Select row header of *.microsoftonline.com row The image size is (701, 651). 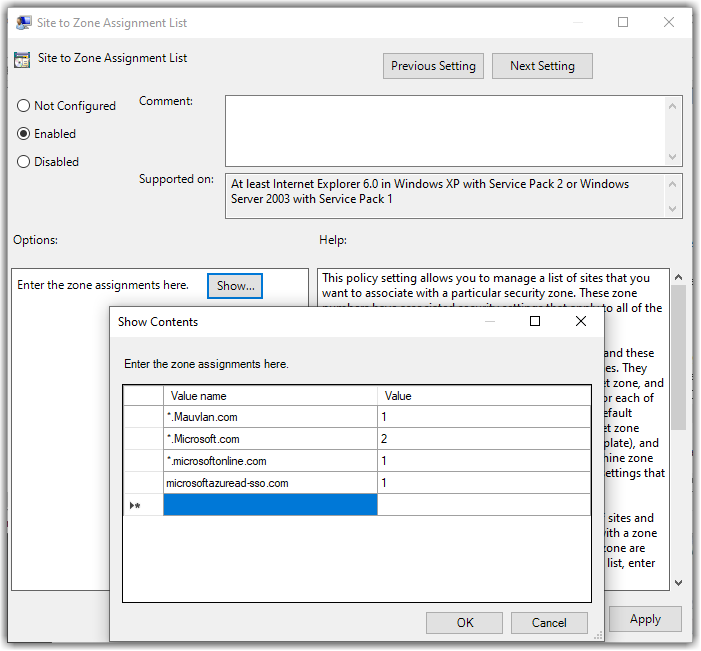(143, 461)
